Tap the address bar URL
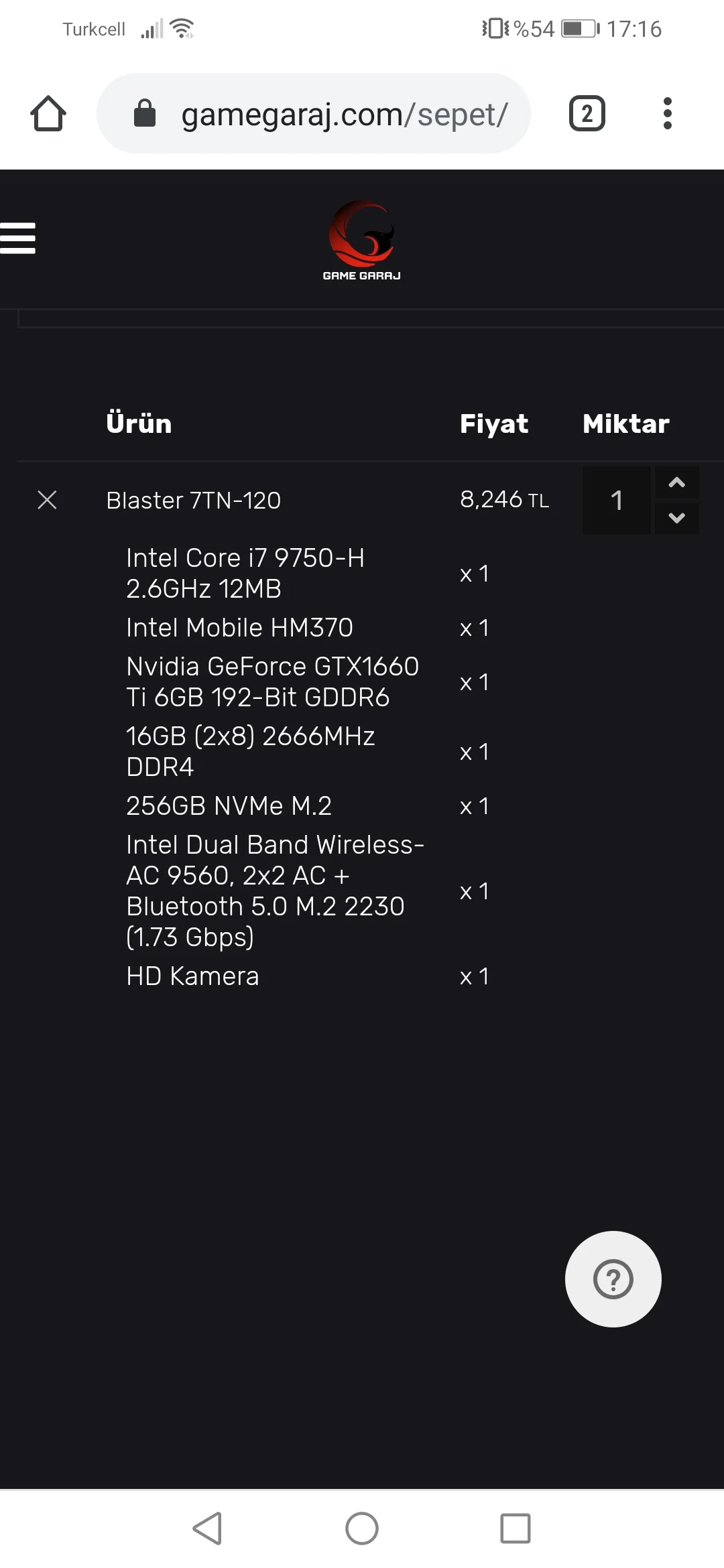The image size is (724, 1568). click(345, 115)
